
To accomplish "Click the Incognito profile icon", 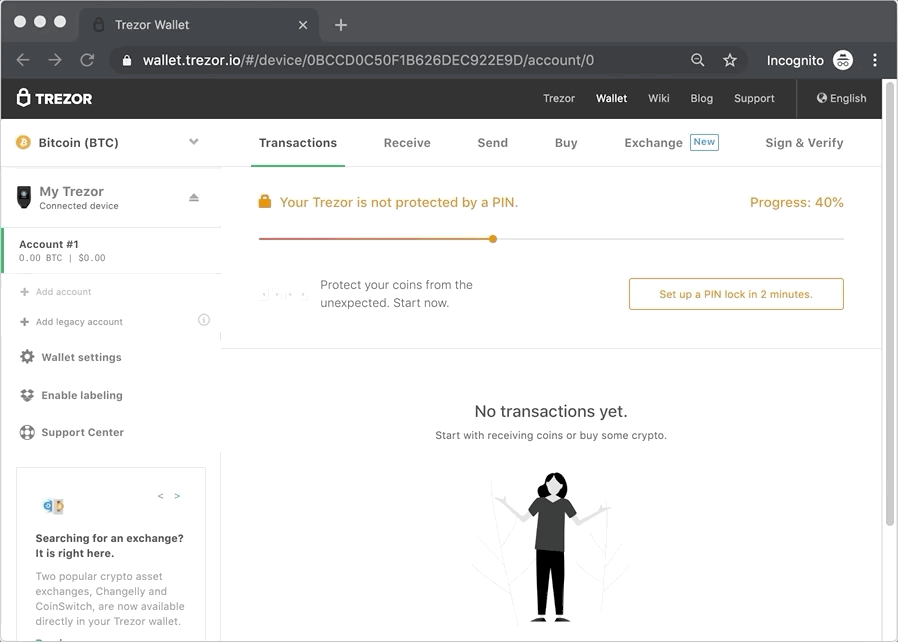I will point(843,60).
